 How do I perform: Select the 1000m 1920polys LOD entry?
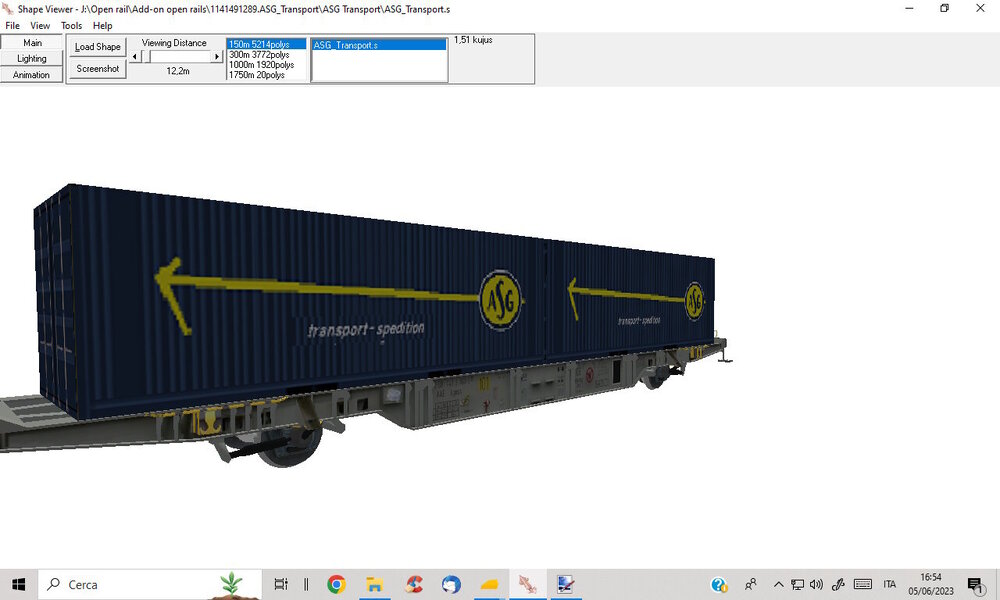[x=266, y=64]
